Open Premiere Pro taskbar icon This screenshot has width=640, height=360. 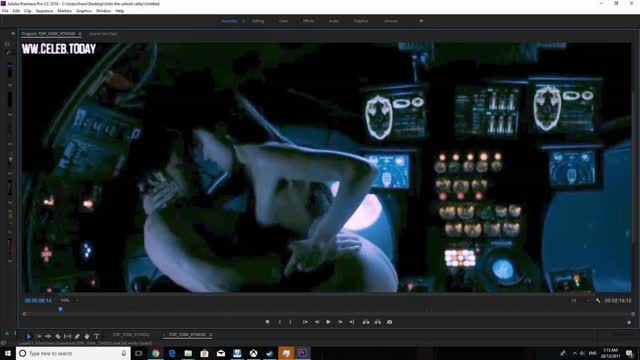302,353
